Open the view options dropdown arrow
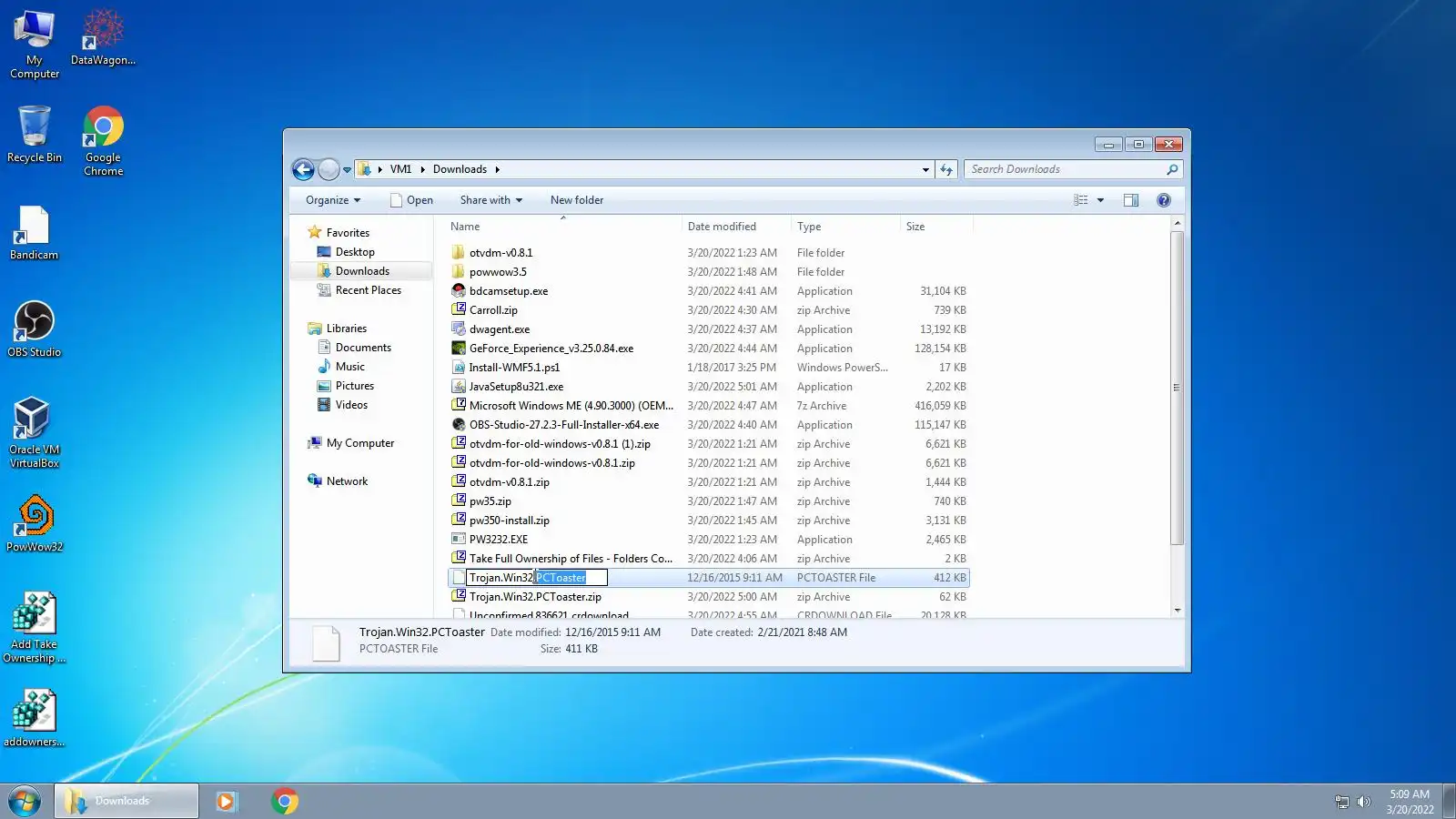Viewport: 1456px width, 819px height. point(1100,200)
